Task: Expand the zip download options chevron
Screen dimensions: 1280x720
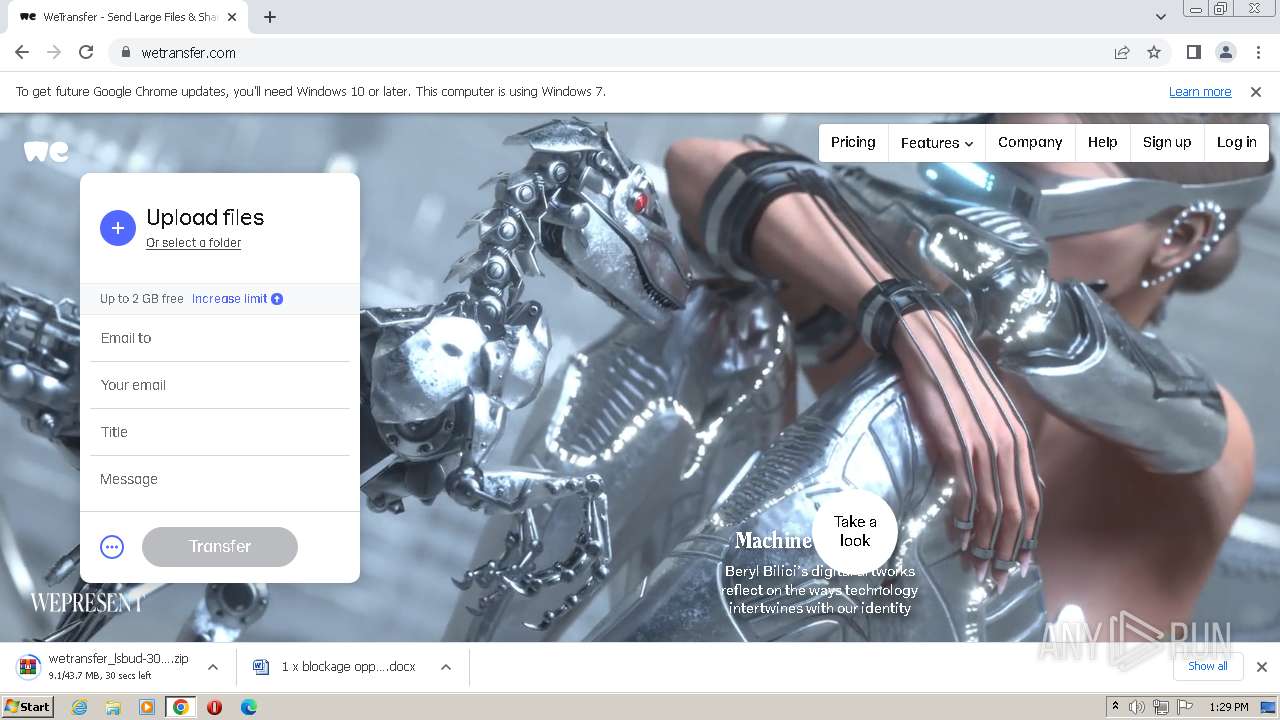Action: (x=212, y=667)
